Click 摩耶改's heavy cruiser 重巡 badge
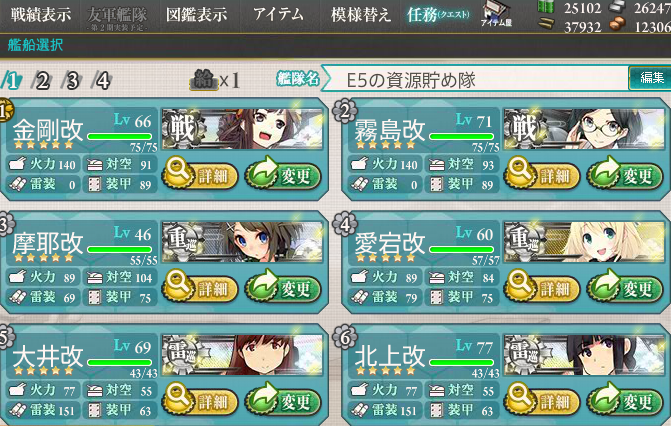 pyautogui.click(x=183, y=240)
